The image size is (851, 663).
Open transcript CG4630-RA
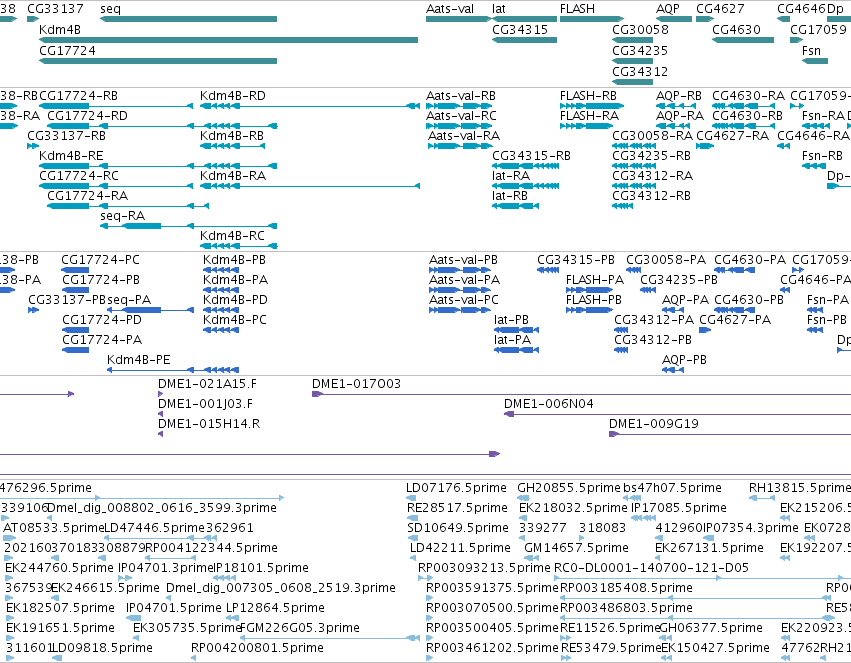click(x=748, y=96)
